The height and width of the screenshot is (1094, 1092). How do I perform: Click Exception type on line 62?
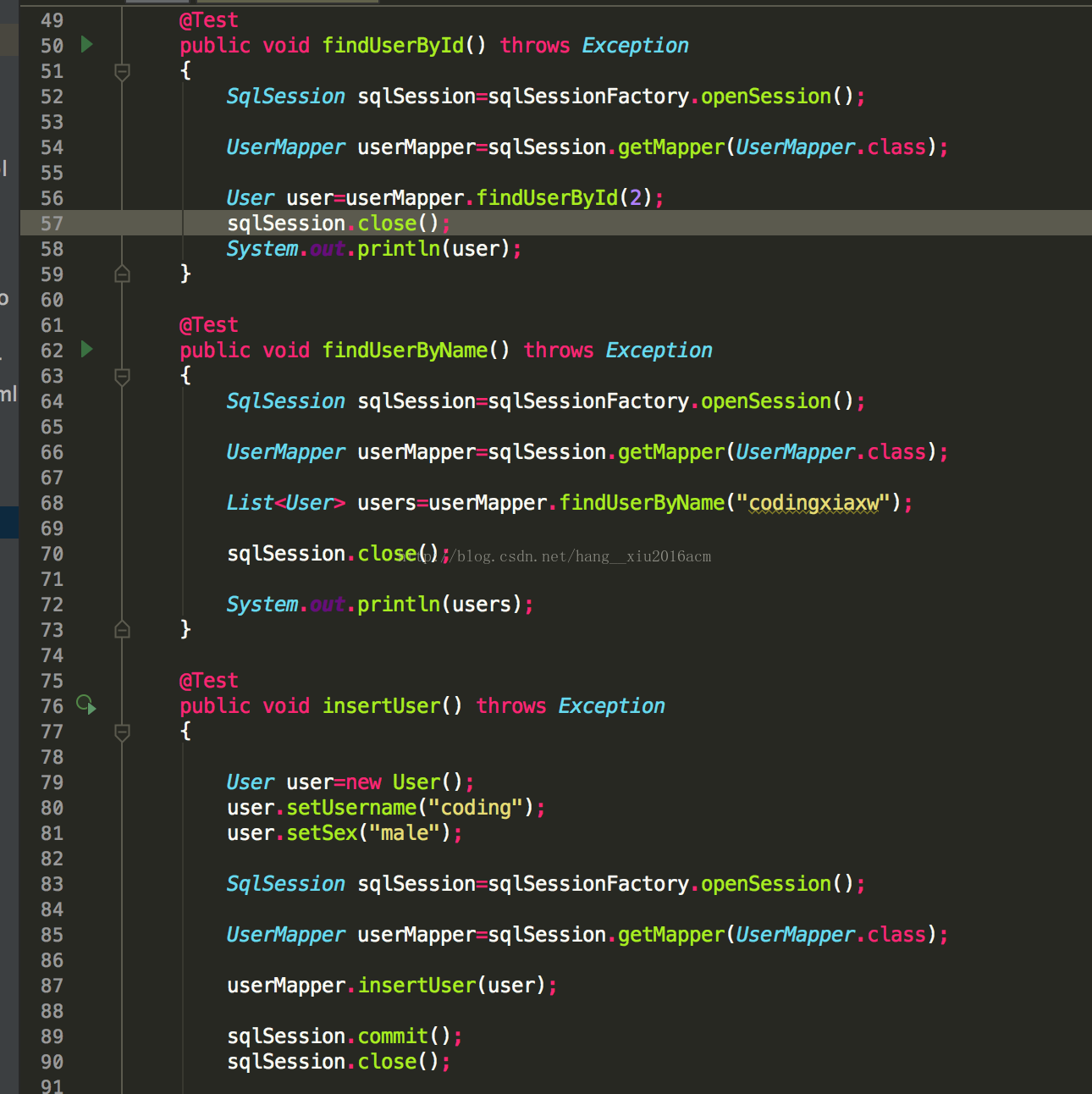click(x=659, y=351)
